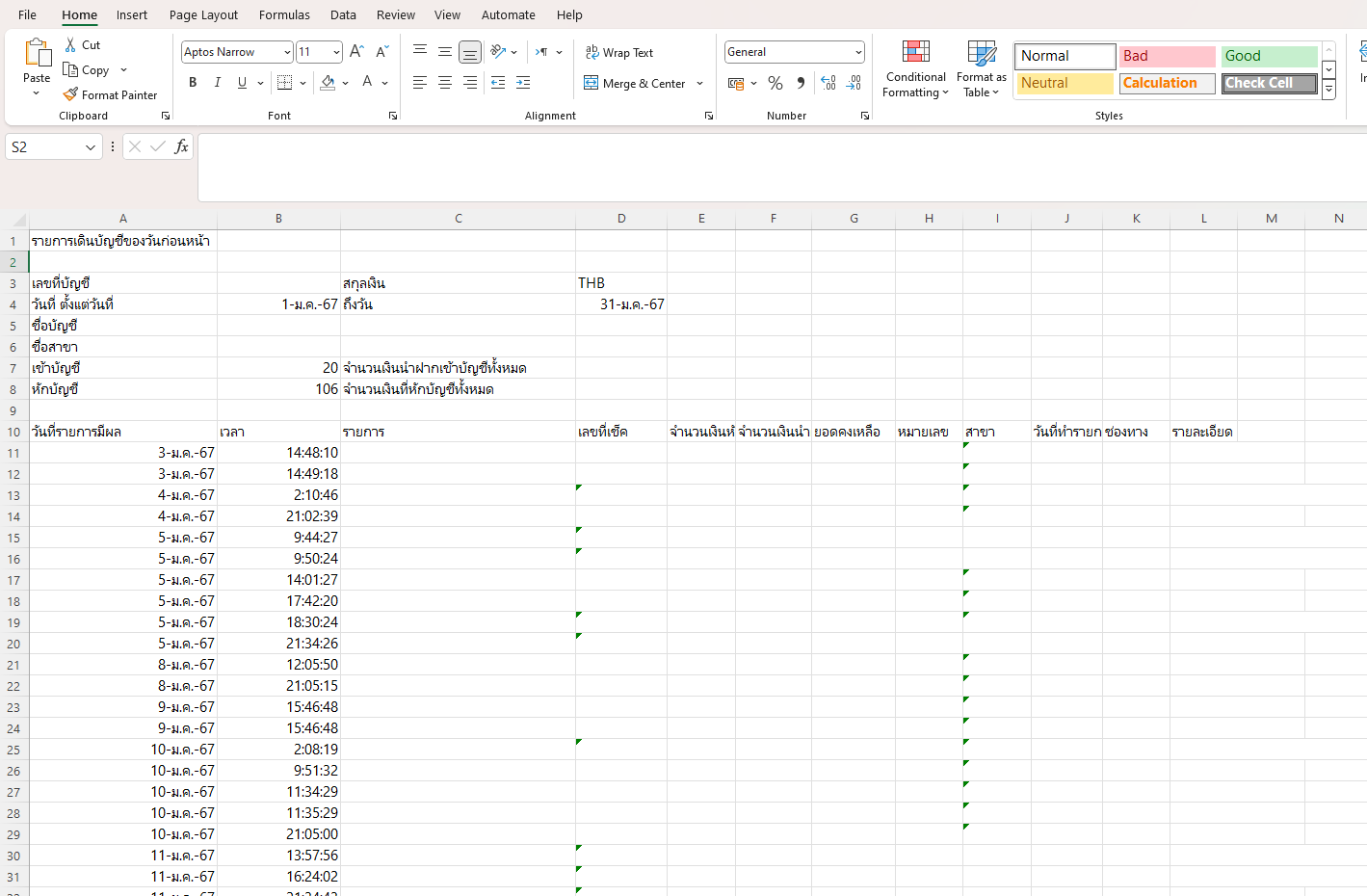The width and height of the screenshot is (1367, 896).
Task: Center cell text horizontally
Action: (445, 83)
